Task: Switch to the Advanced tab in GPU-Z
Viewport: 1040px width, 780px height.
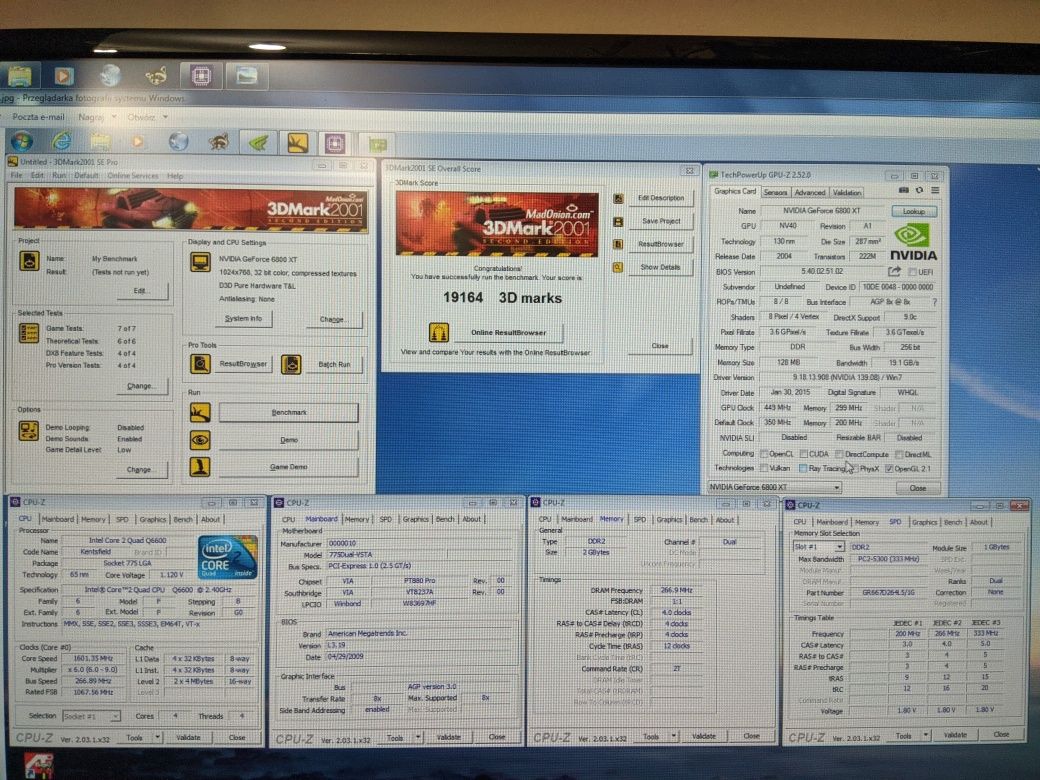Action: click(x=810, y=192)
